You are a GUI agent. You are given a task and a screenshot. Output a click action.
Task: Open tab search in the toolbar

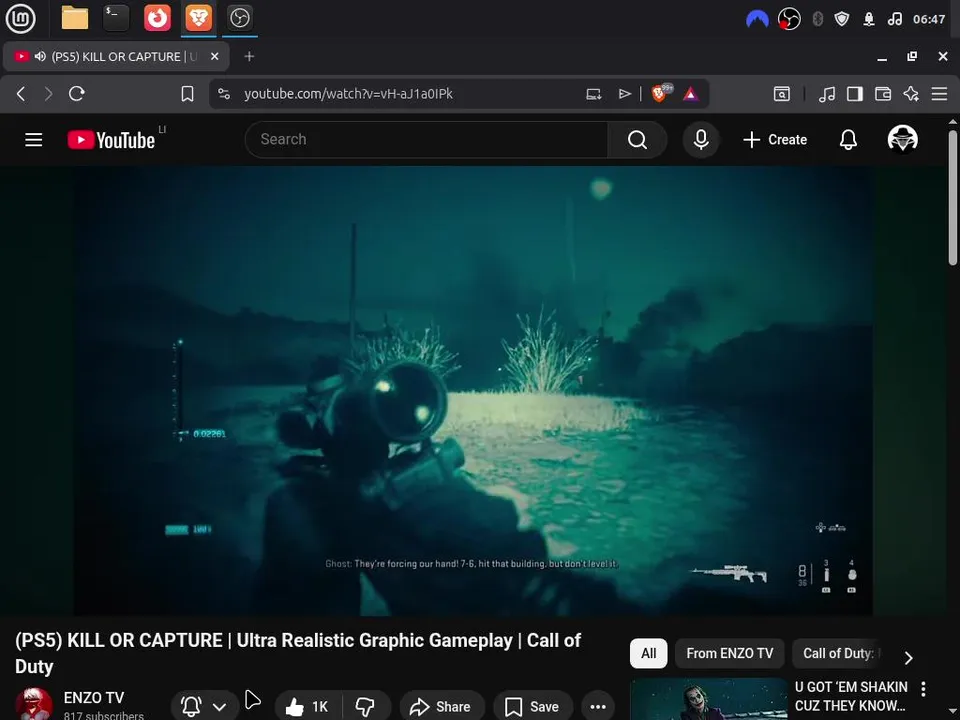782,94
